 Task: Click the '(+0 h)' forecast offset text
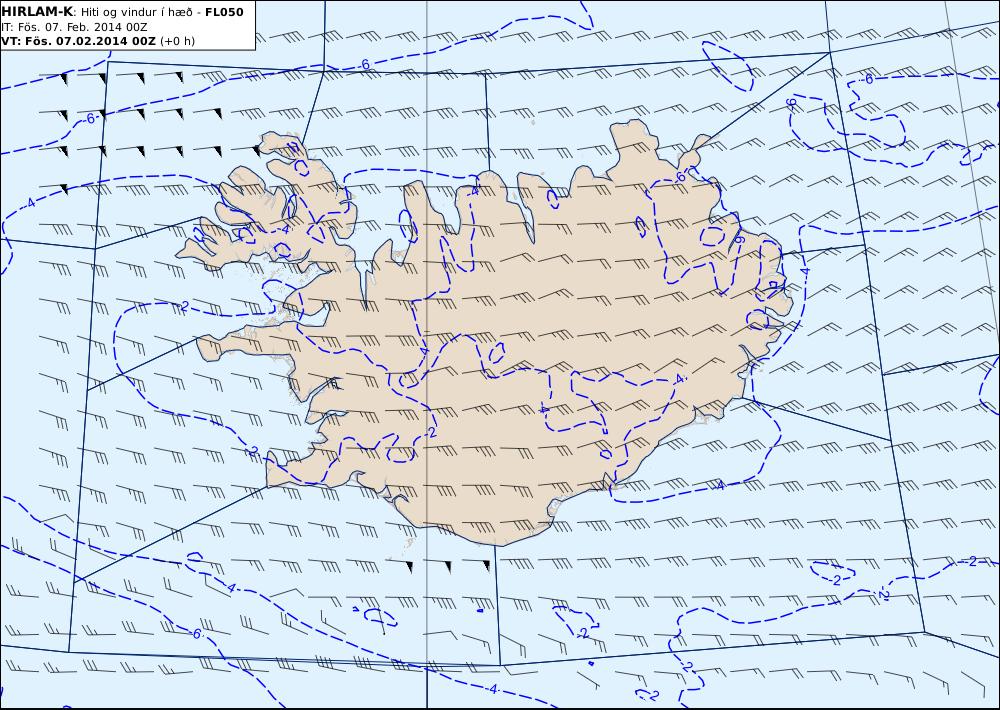click(x=177, y=41)
